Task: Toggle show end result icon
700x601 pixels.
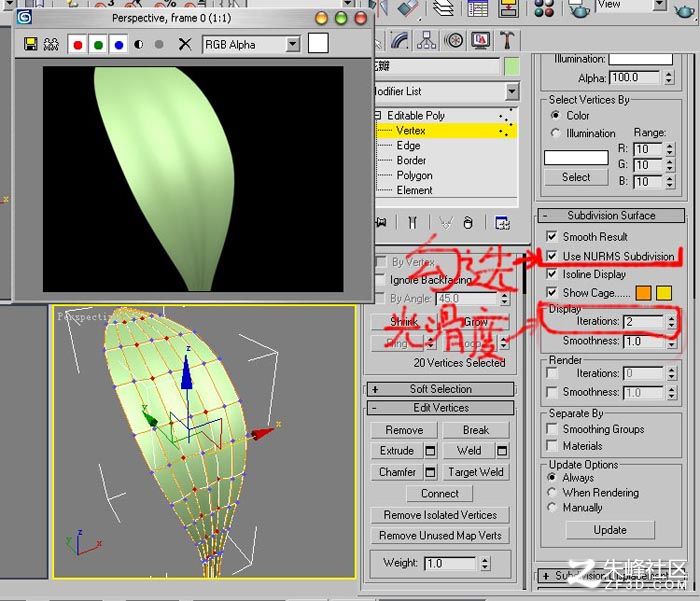Action: [x=412, y=222]
